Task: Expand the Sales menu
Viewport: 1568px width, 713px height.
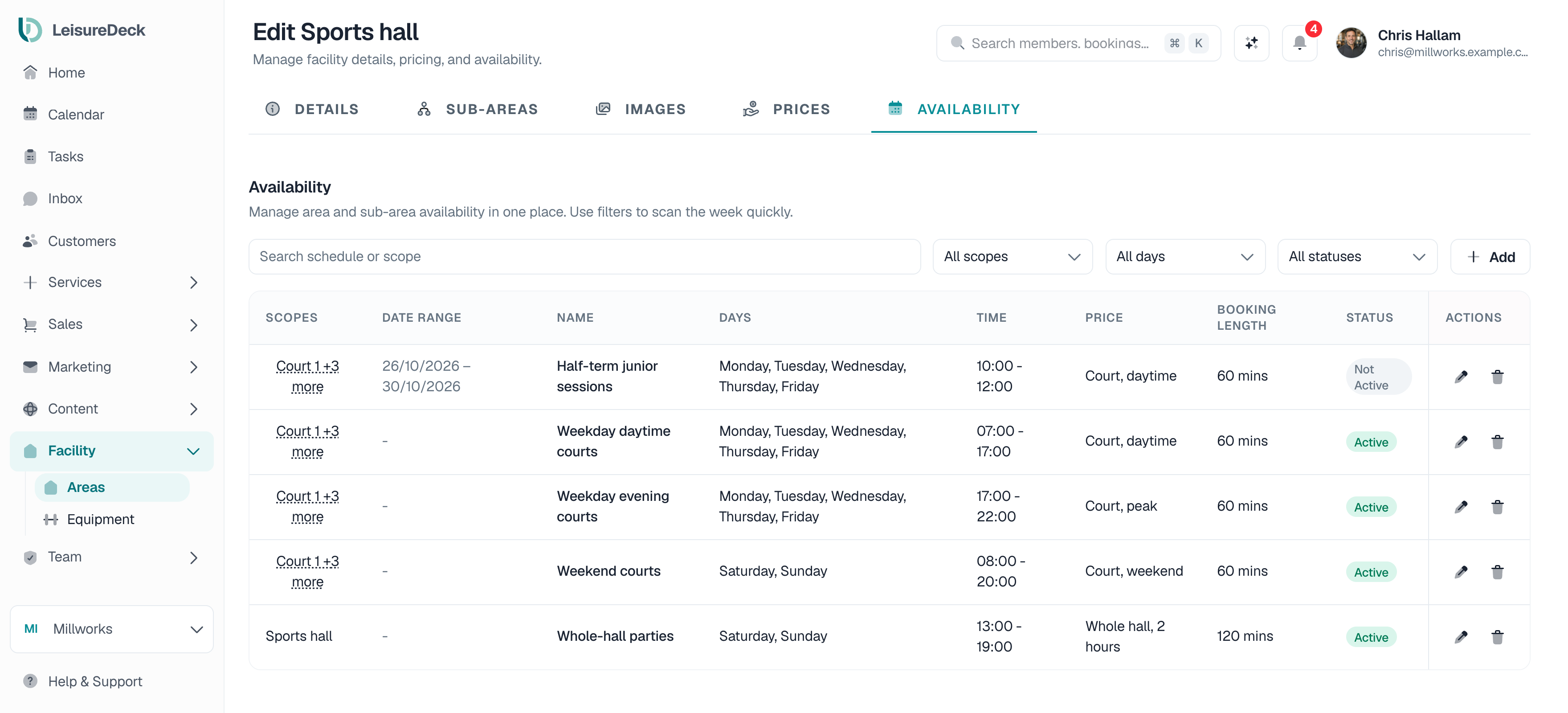Action: (x=111, y=324)
